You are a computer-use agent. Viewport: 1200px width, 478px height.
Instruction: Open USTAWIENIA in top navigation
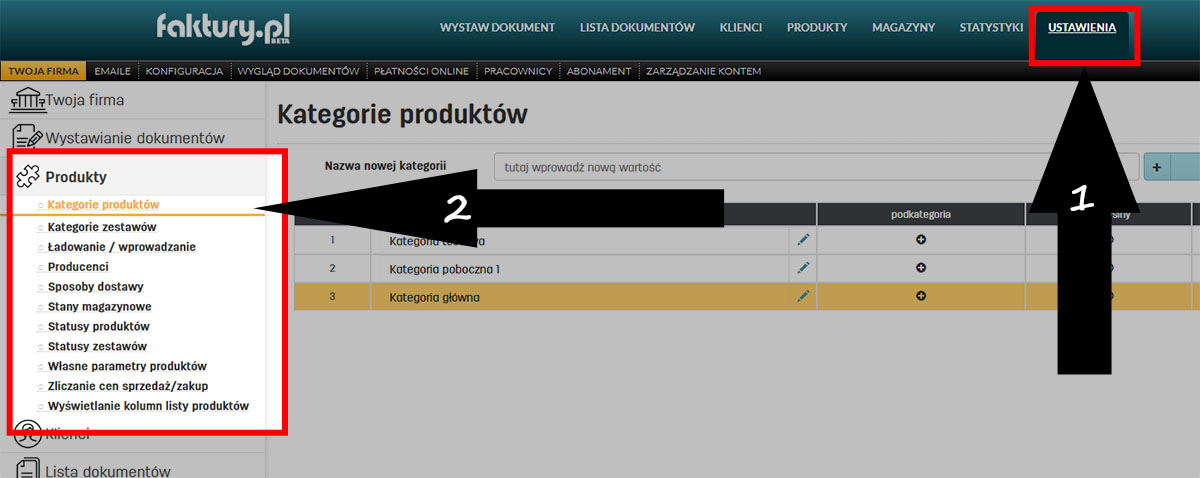(x=1082, y=27)
